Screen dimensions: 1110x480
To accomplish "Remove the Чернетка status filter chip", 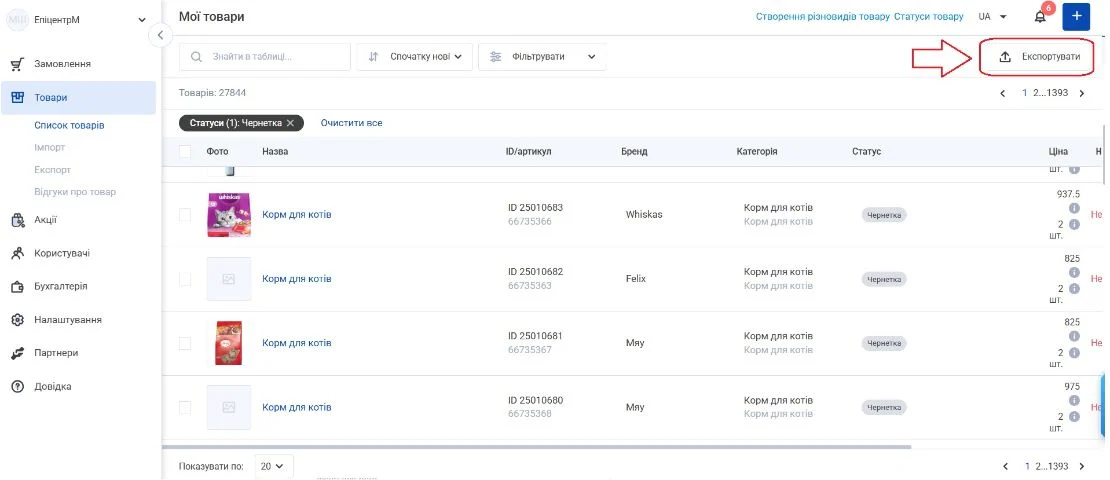I will coord(290,123).
